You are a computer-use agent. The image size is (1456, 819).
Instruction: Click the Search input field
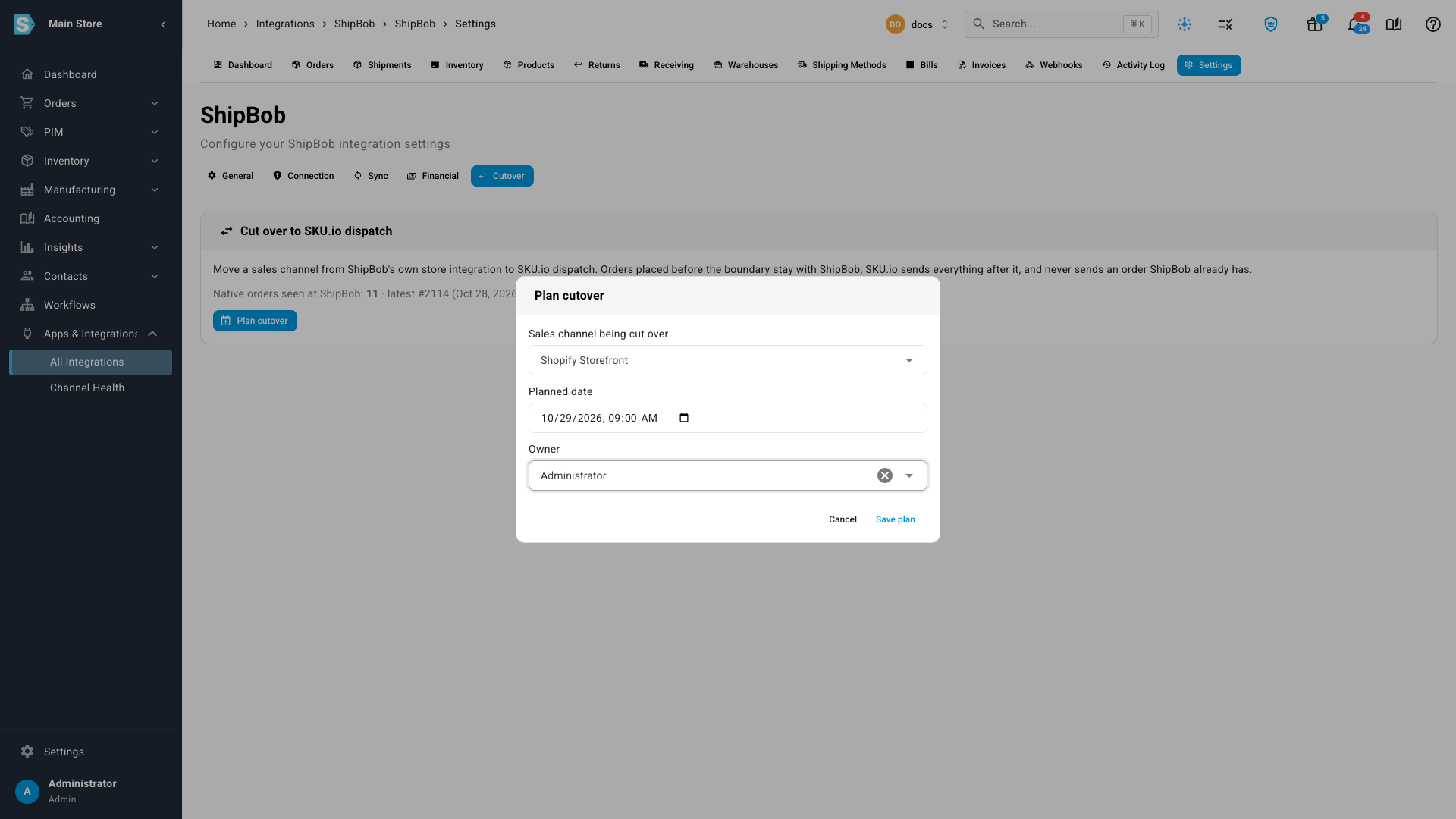tap(1061, 24)
